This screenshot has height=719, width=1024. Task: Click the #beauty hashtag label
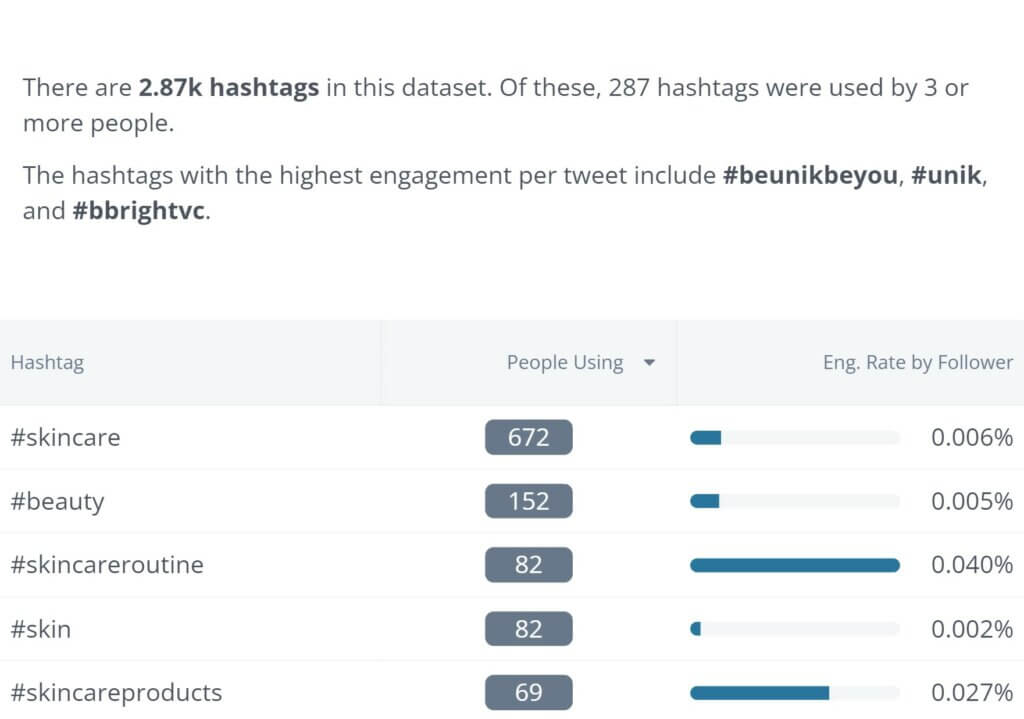57,501
